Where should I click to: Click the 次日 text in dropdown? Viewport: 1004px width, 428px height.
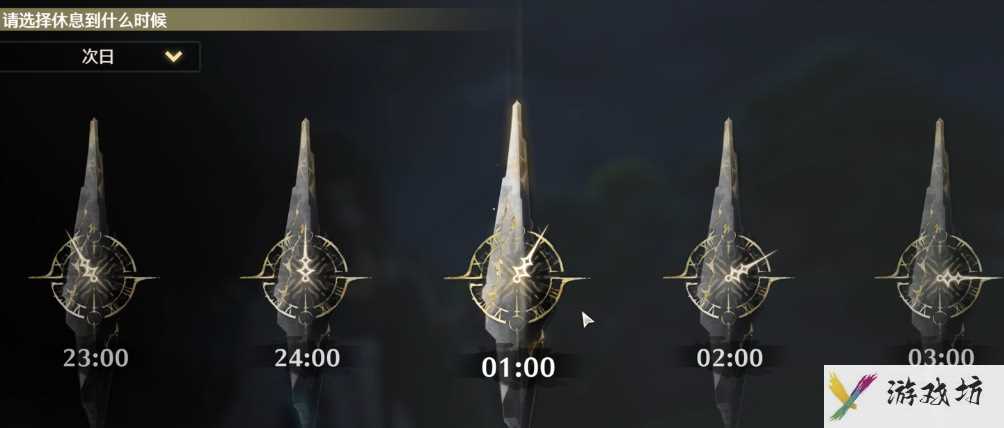pyautogui.click(x=98, y=56)
